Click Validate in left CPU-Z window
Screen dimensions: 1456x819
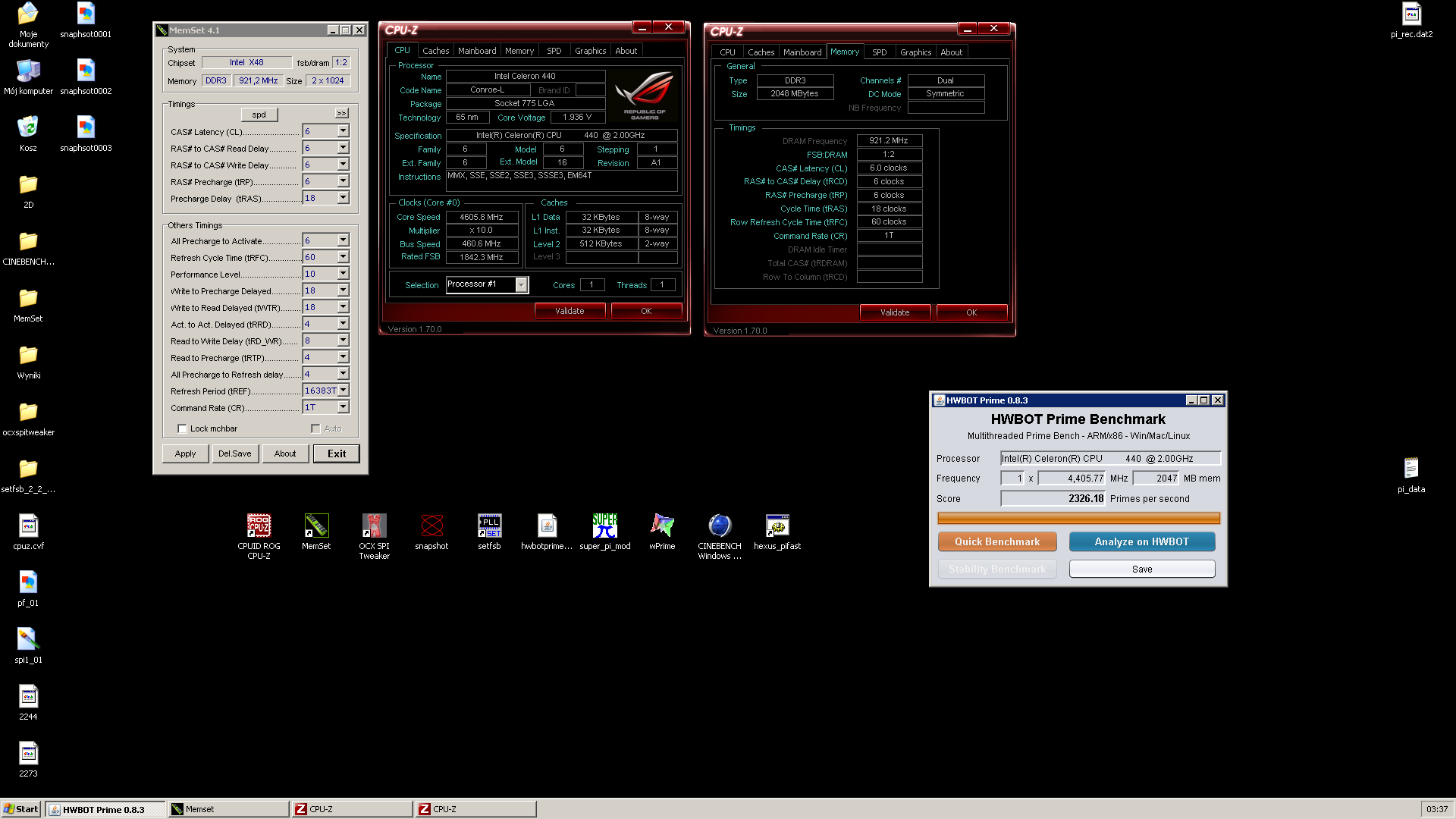570,311
